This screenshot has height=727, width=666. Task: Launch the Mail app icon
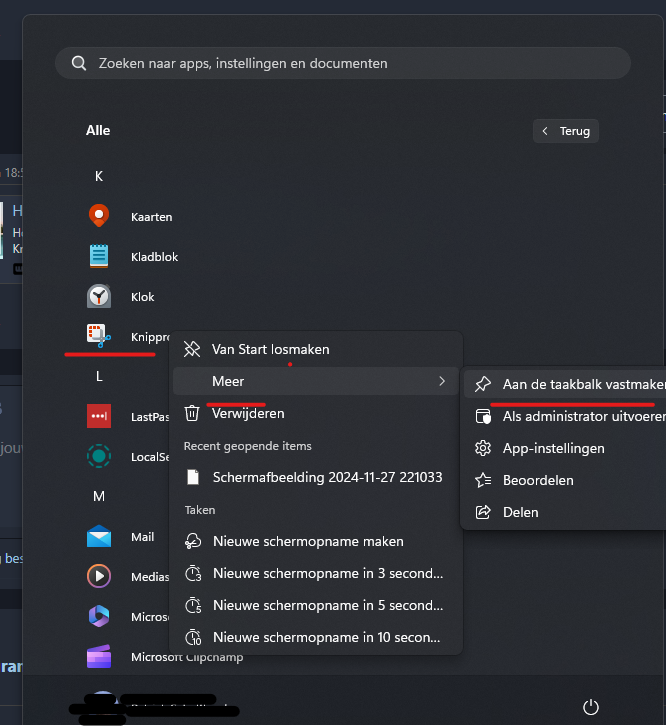click(x=99, y=537)
